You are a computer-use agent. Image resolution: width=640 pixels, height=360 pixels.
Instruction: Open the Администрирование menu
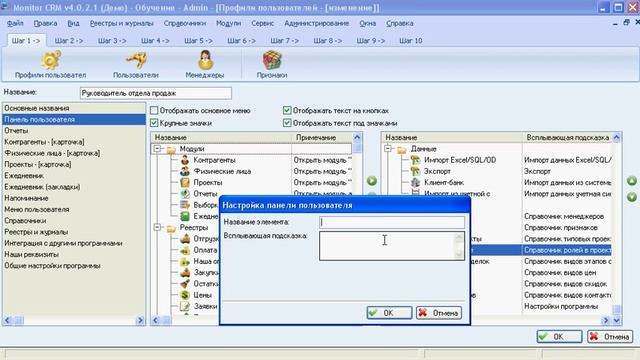pyautogui.click(x=317, y=23)
